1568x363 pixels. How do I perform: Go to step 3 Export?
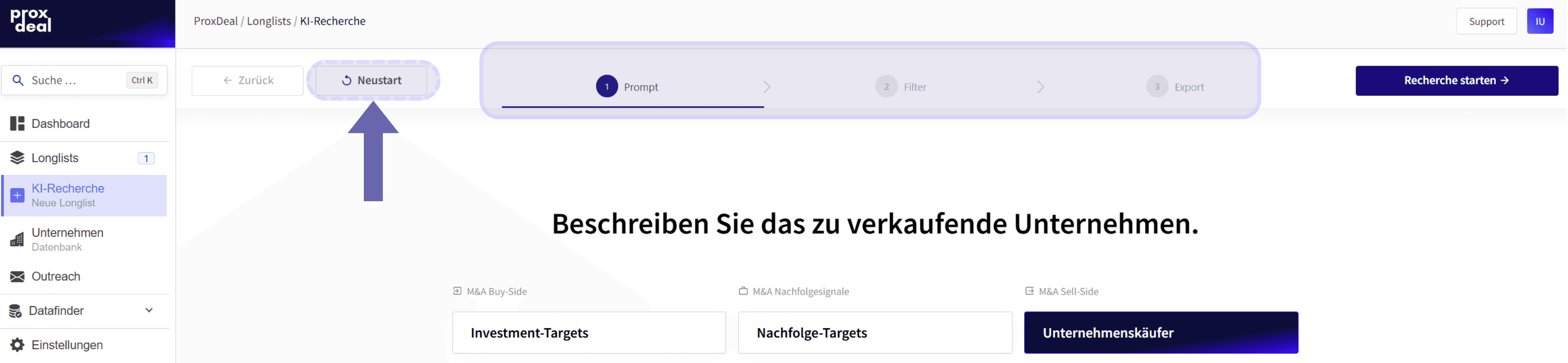point(1175,86)
